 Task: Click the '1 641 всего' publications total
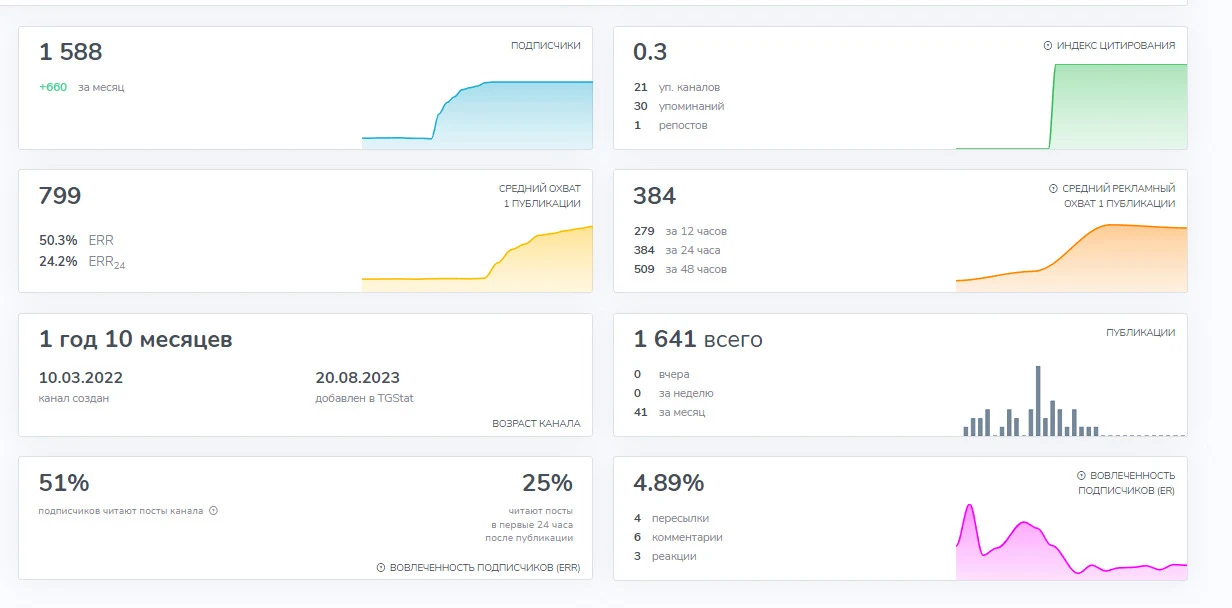click(698, 339)
